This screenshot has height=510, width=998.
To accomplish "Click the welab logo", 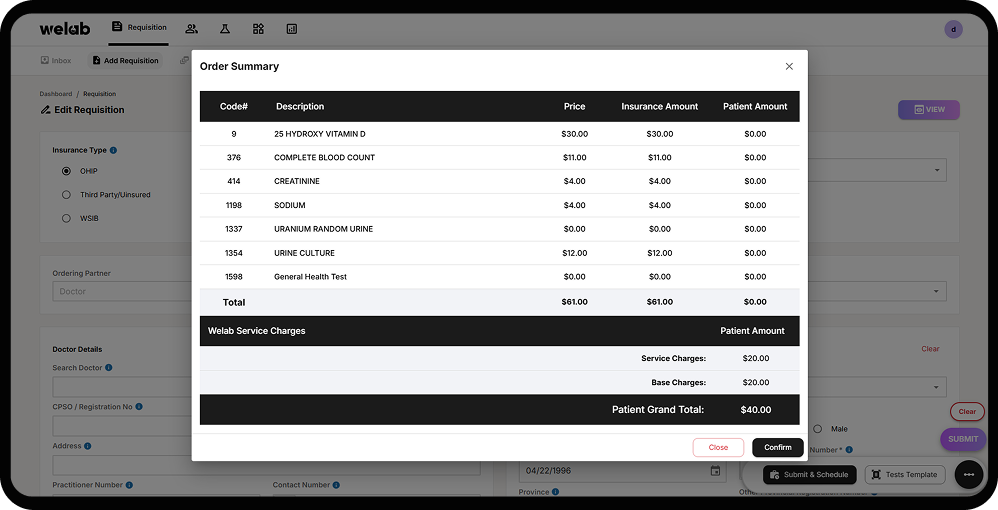I will pos(64,29).
